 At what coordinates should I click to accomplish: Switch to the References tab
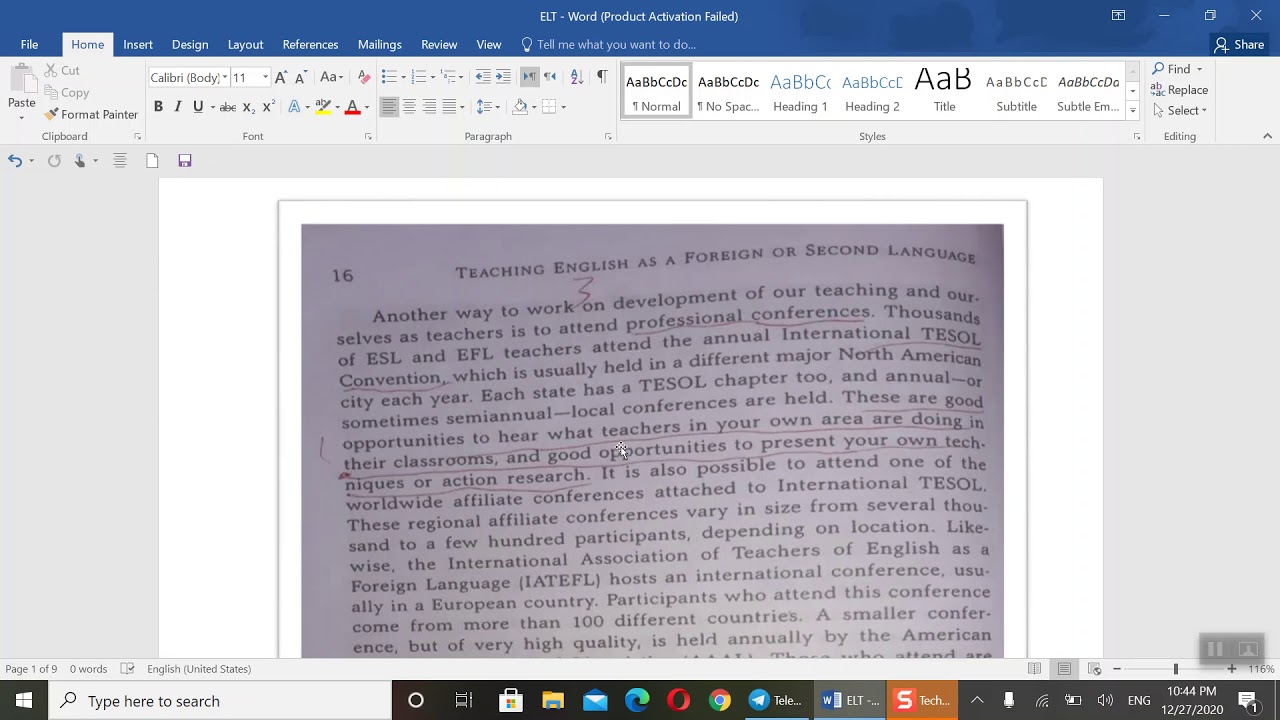coord(310,45)
